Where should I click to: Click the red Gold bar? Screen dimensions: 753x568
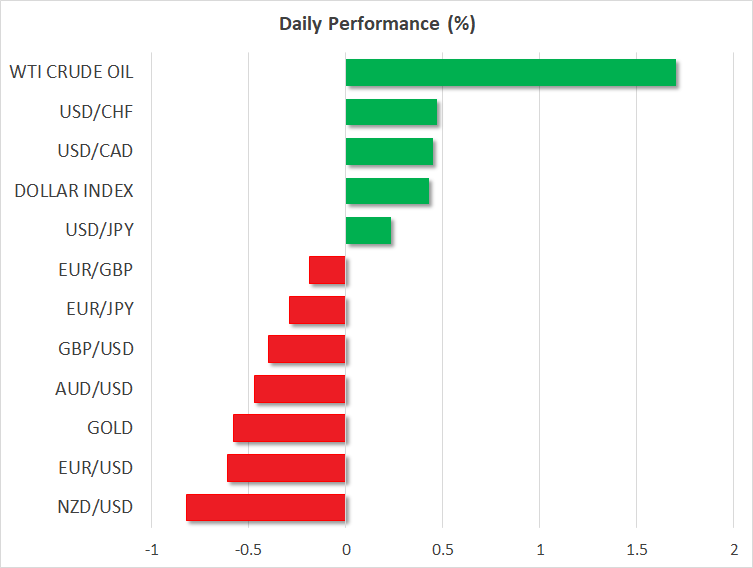[289, 428]
